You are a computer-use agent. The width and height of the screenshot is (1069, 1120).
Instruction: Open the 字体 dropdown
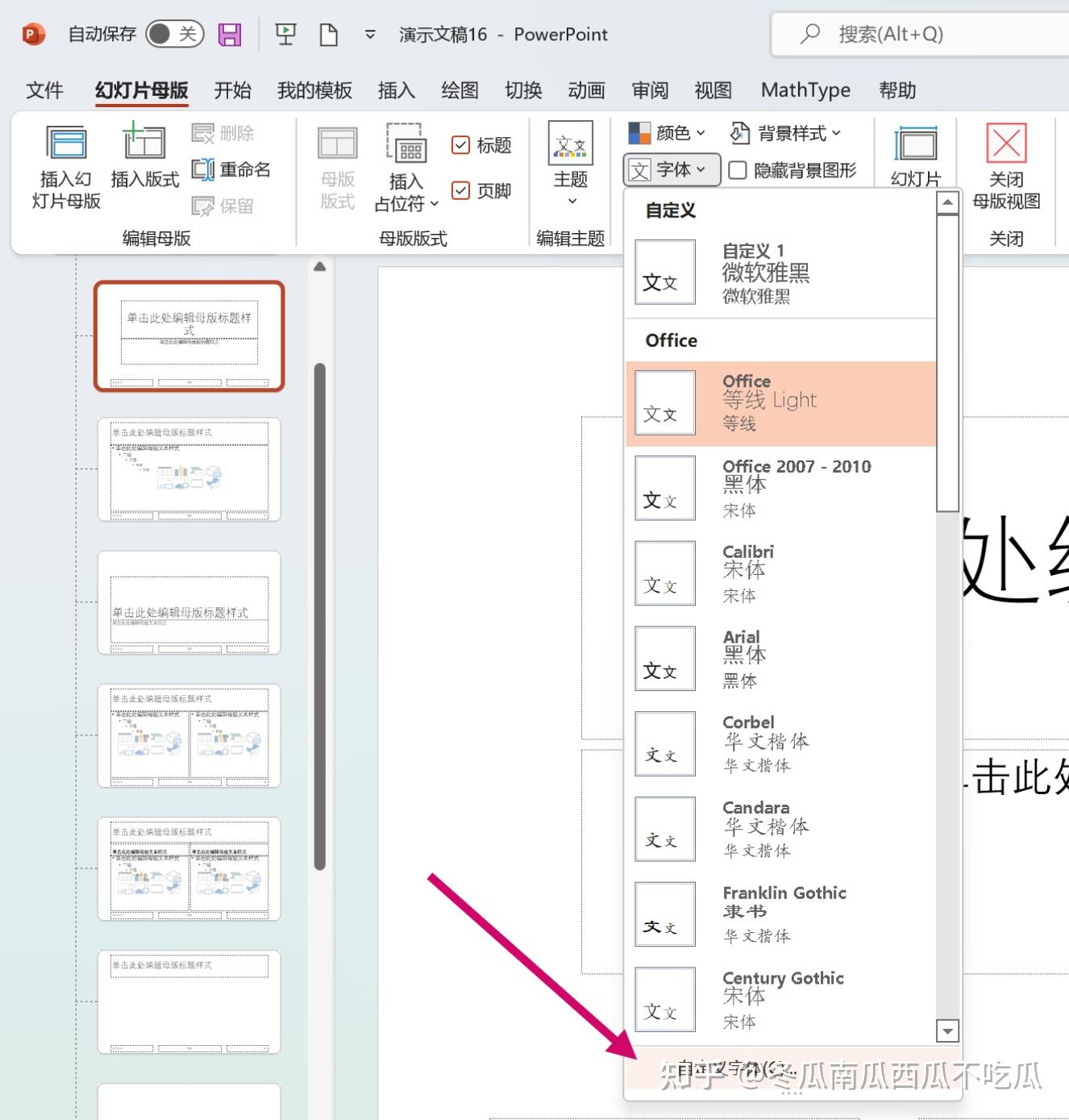point(671,169)
